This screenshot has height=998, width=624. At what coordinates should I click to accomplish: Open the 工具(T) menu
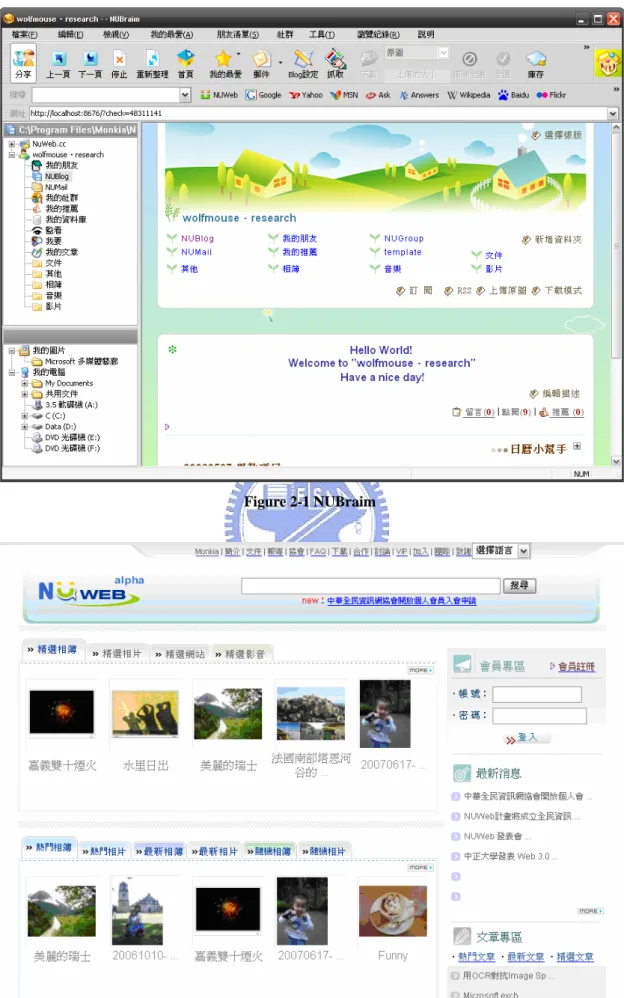tap(322, 34)
